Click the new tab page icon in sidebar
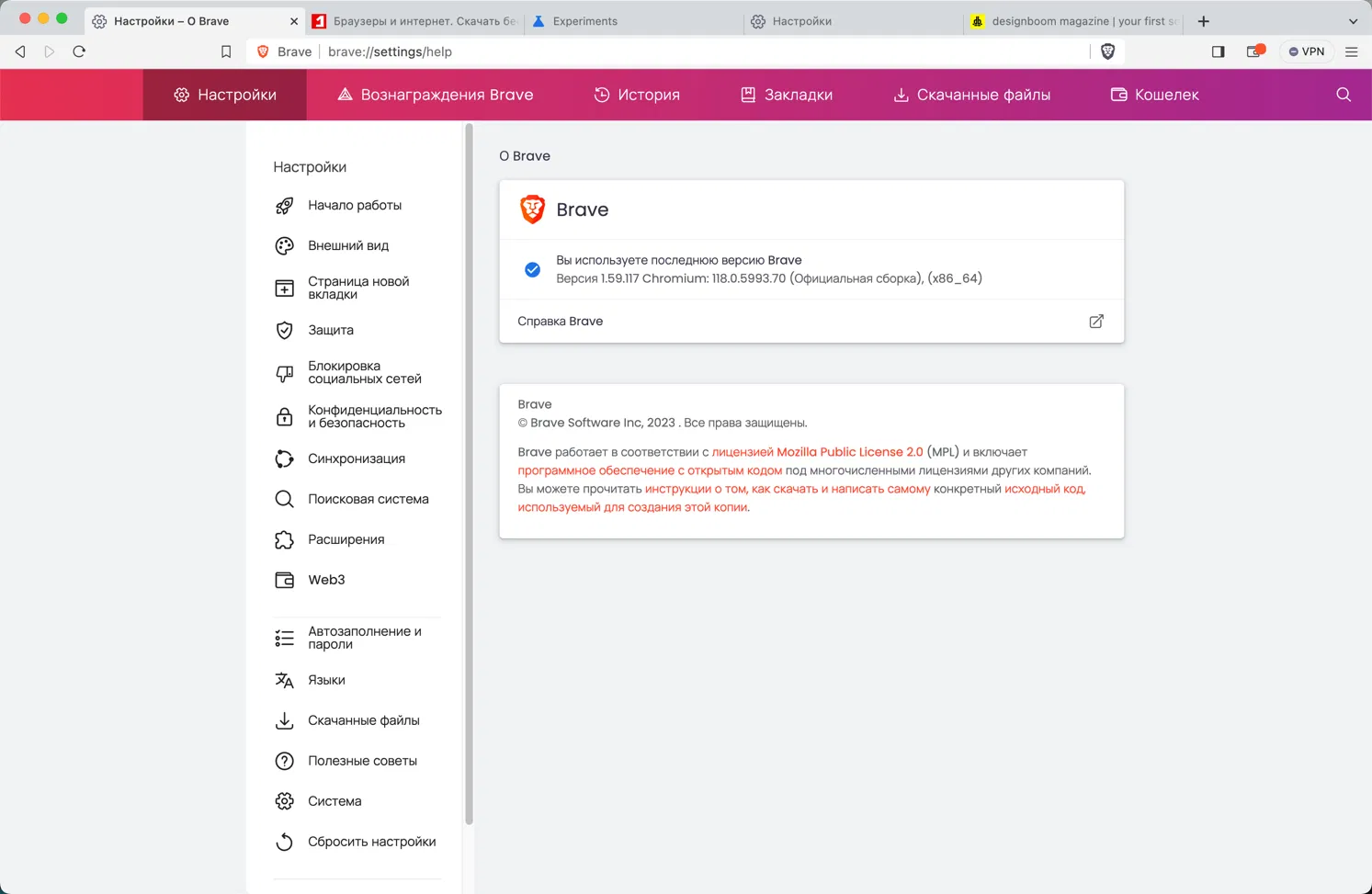Image resolution: width=1372 pixels, height=894 pixels. click(285, 289)
